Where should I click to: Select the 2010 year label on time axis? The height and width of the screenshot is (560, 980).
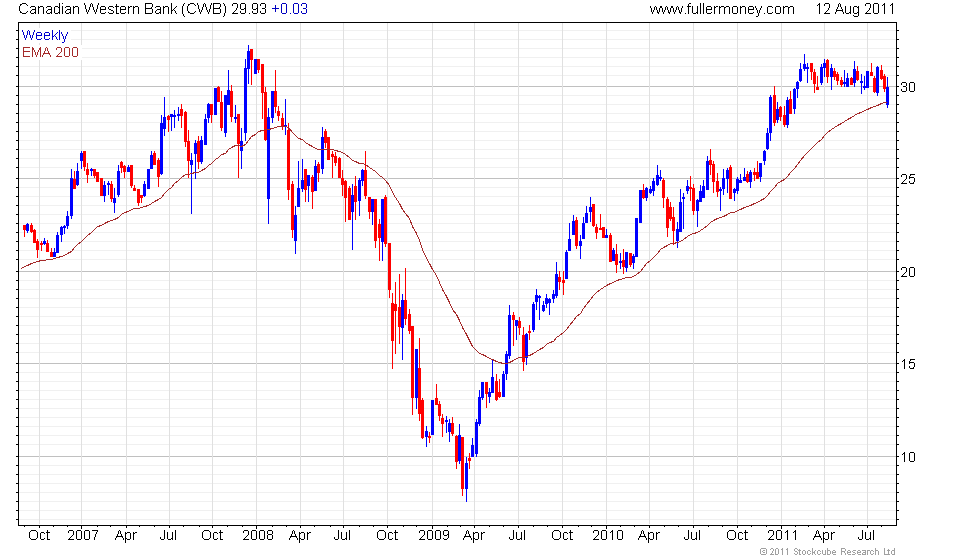coord(608,536)
